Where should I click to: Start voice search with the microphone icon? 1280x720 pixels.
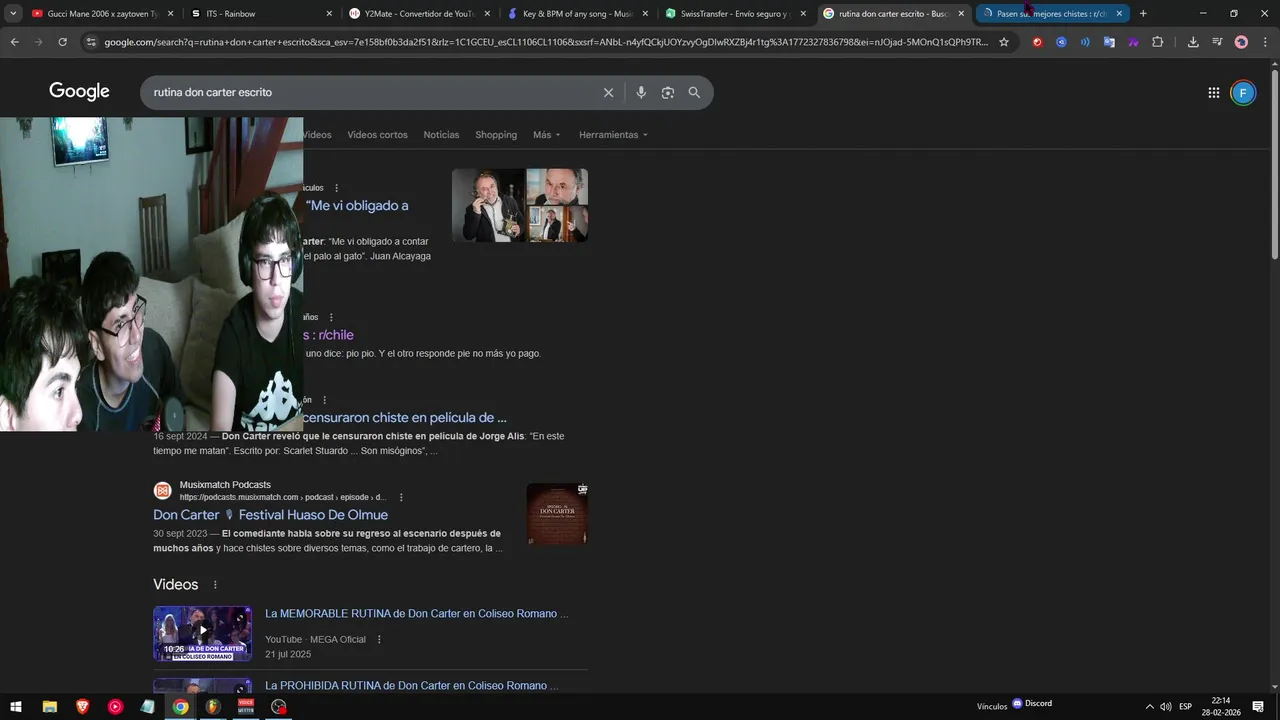pyautogui.click(x=641, y=92)
